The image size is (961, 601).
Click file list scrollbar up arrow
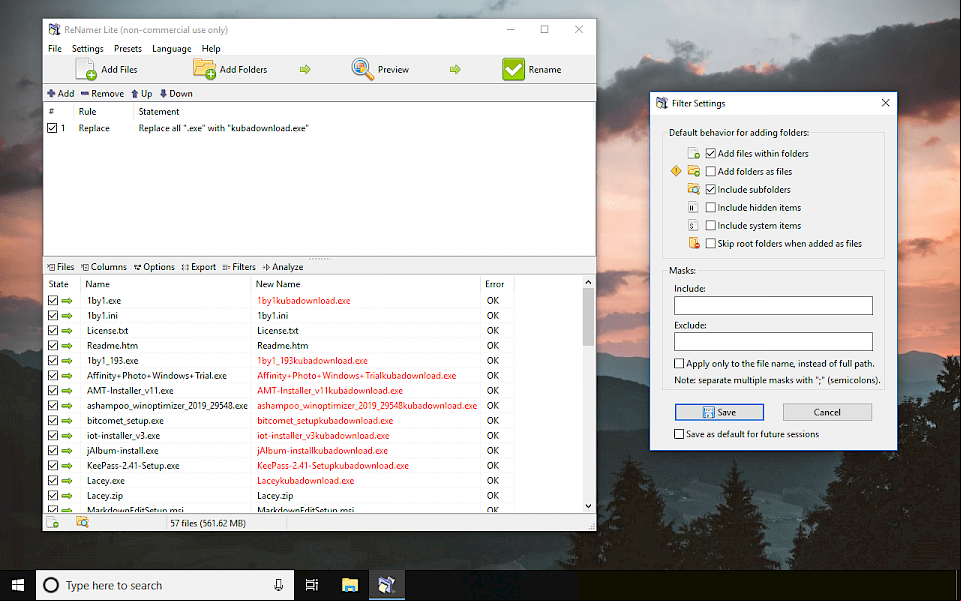point(588,282)
